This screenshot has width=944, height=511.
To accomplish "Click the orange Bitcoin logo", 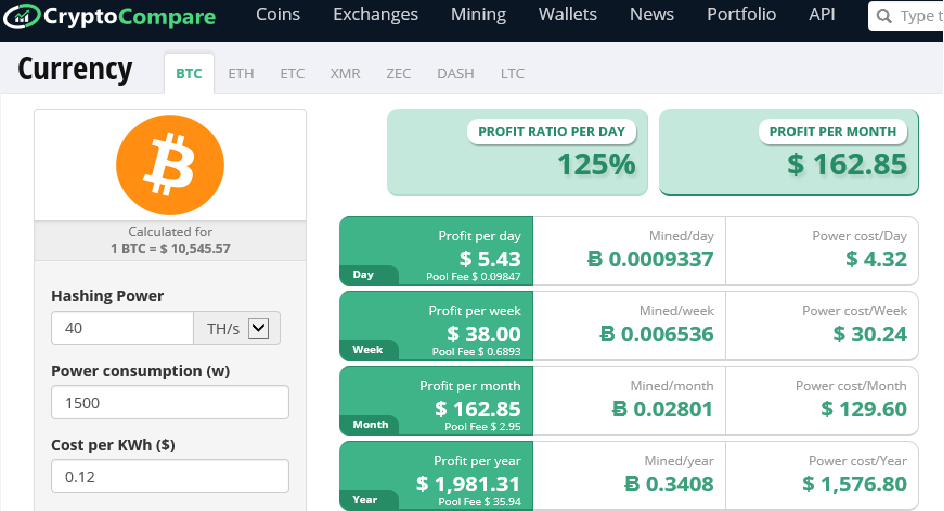I will pyautogui.click(x=170, y=165).
